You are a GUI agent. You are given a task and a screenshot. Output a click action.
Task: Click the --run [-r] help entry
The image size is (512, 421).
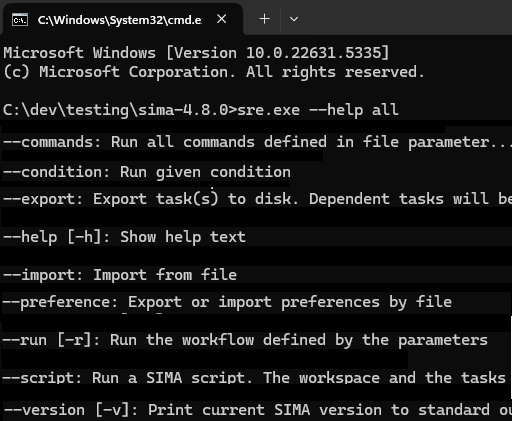[x=245, y=340]
